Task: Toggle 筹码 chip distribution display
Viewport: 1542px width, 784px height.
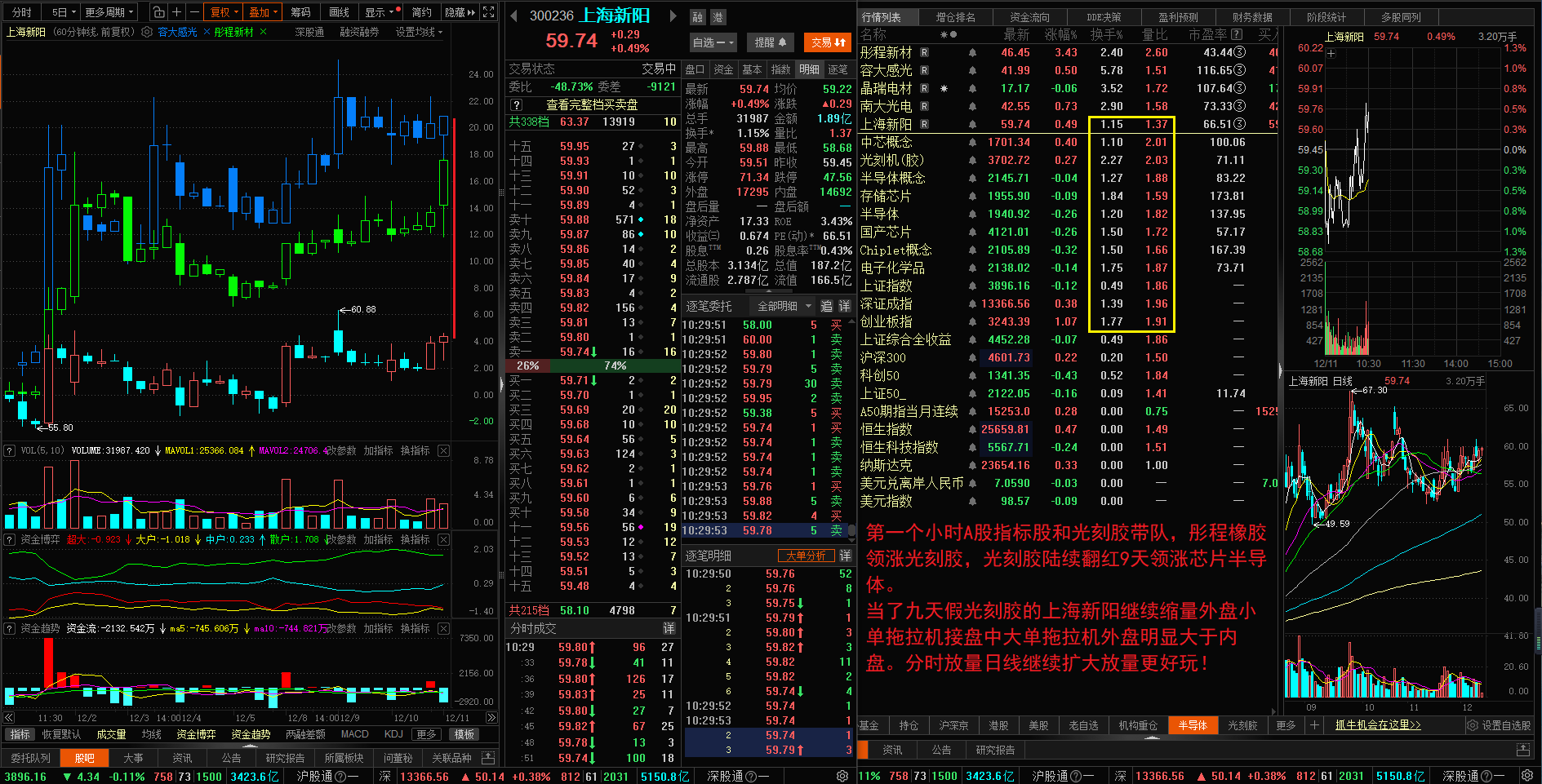Action: tap(300, 12)
